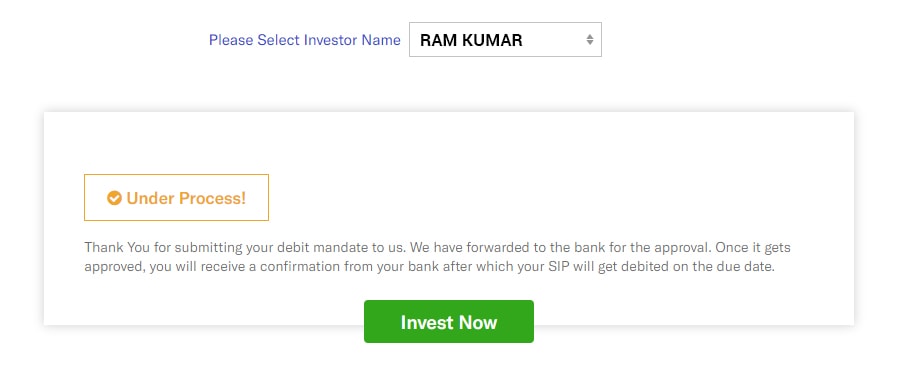Screen dimensions: 916x384
Task: Click the Under Process! status badge
Action: pos(176,198)
